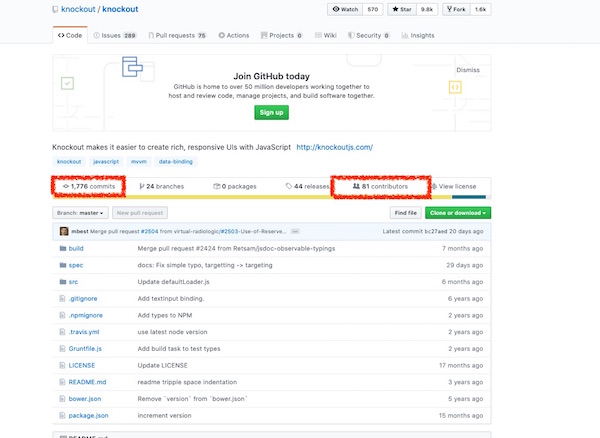The height and width of the screenshot is (438, 600).
Task: Click the package.json file icon
Action: pos(62,414)
